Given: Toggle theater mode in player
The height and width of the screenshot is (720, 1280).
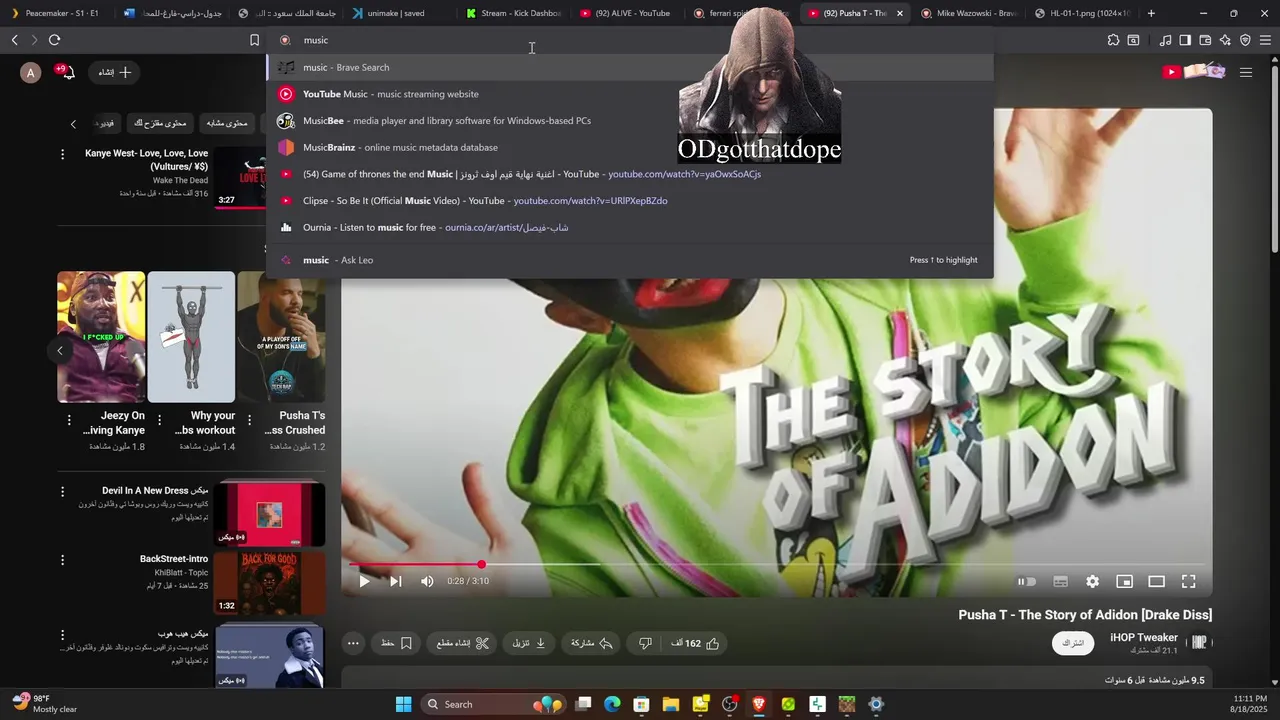Looking at the screenshot, I should pos(1156,581).
